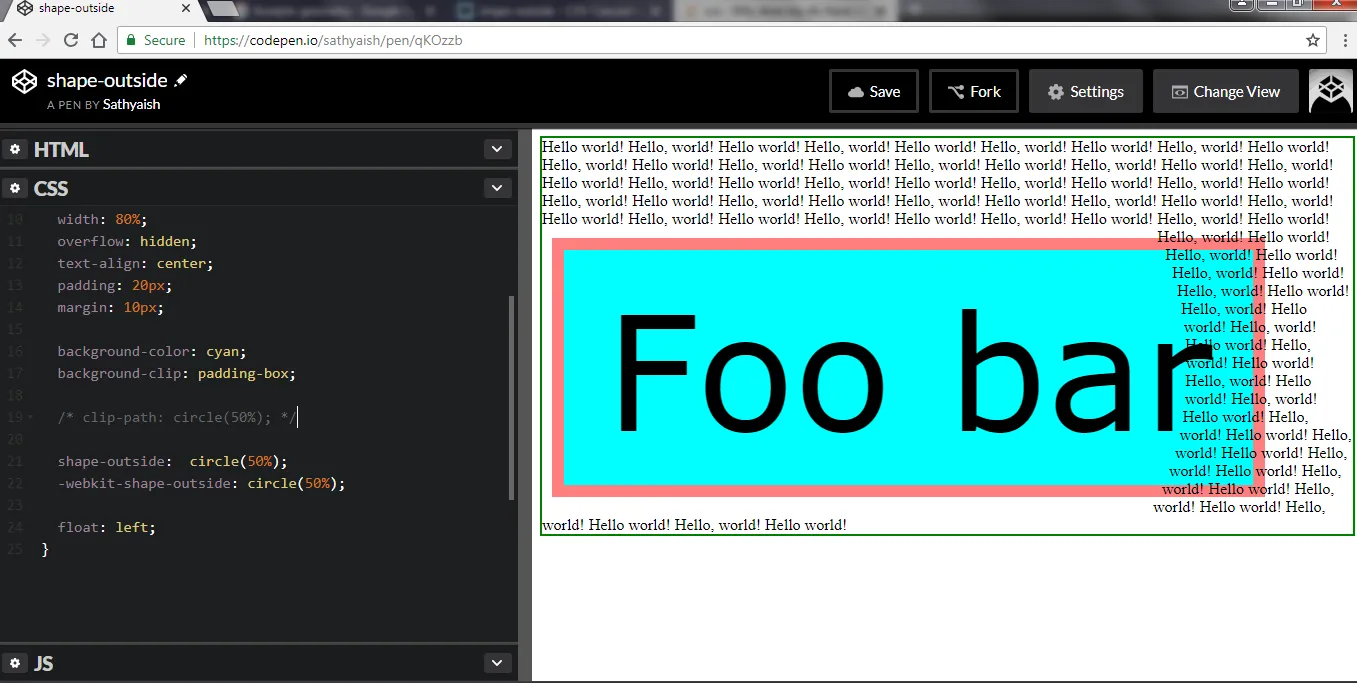Click the Save button

point(874,91)
